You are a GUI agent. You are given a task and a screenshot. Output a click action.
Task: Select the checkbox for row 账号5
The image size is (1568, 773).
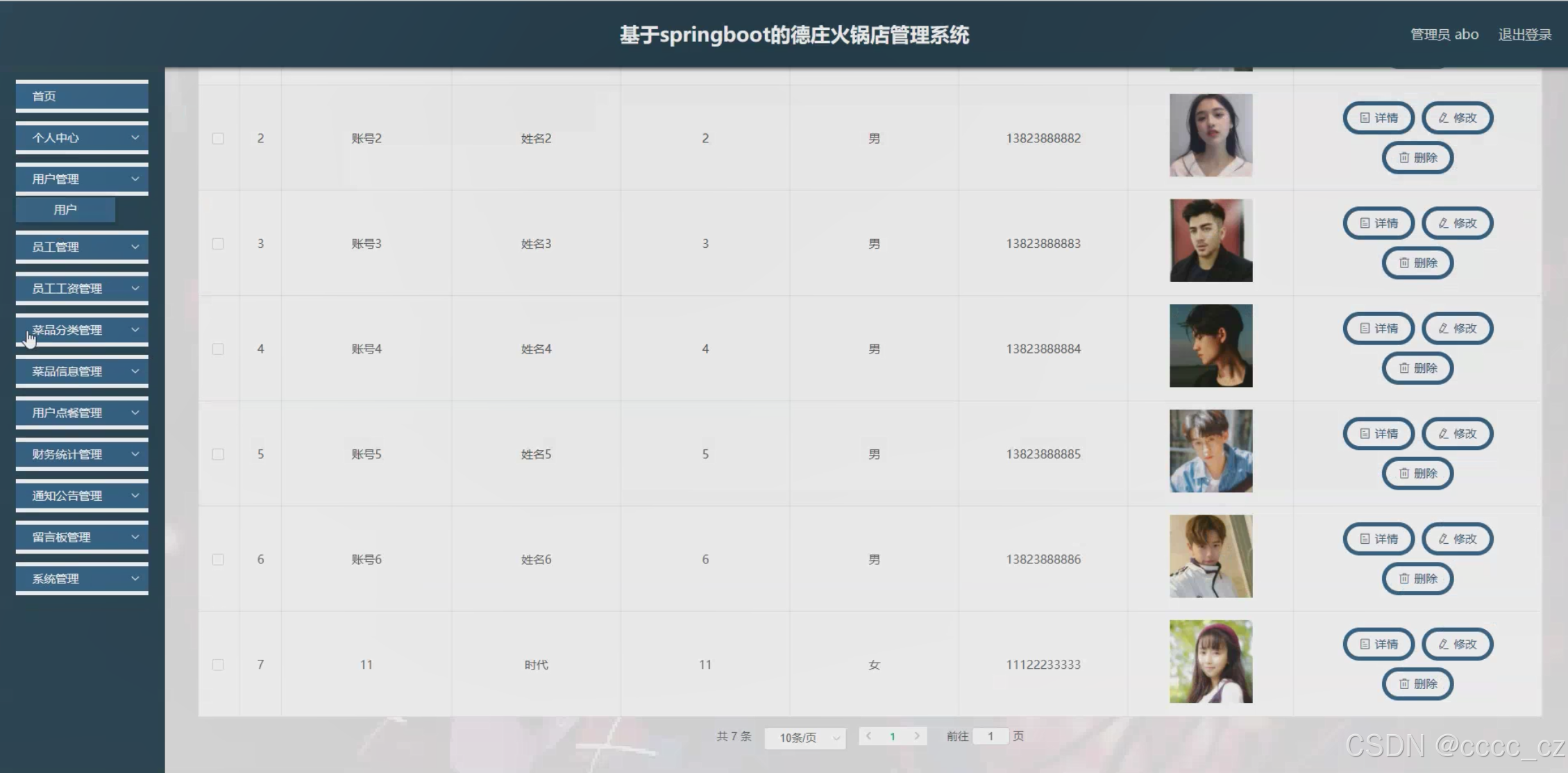pyautogui.click(x=218, y=454)
